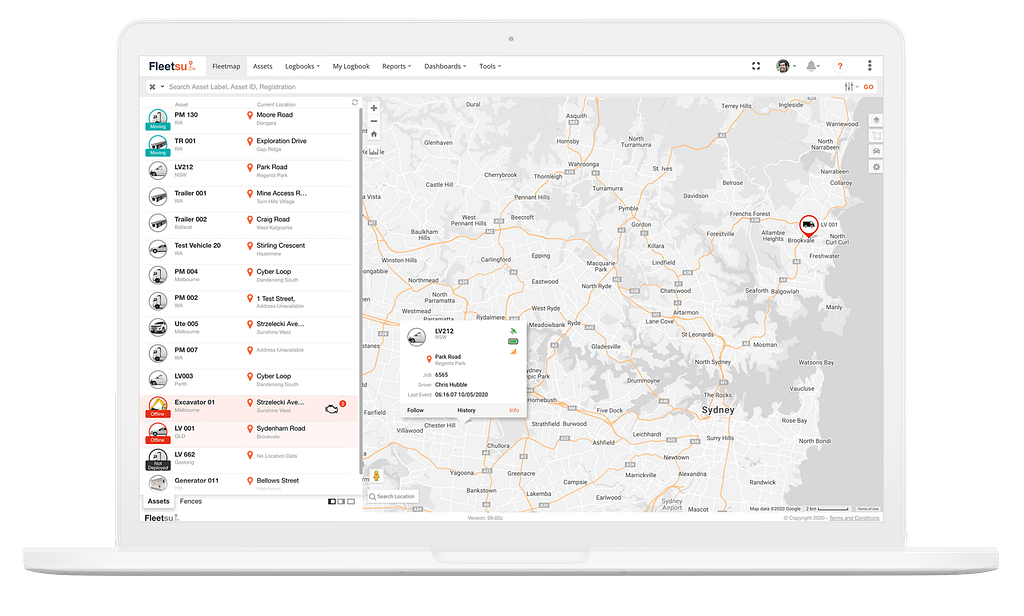This screenshot has width=1024, height=616.
Task: Open My Logbook
Action: 351,66
